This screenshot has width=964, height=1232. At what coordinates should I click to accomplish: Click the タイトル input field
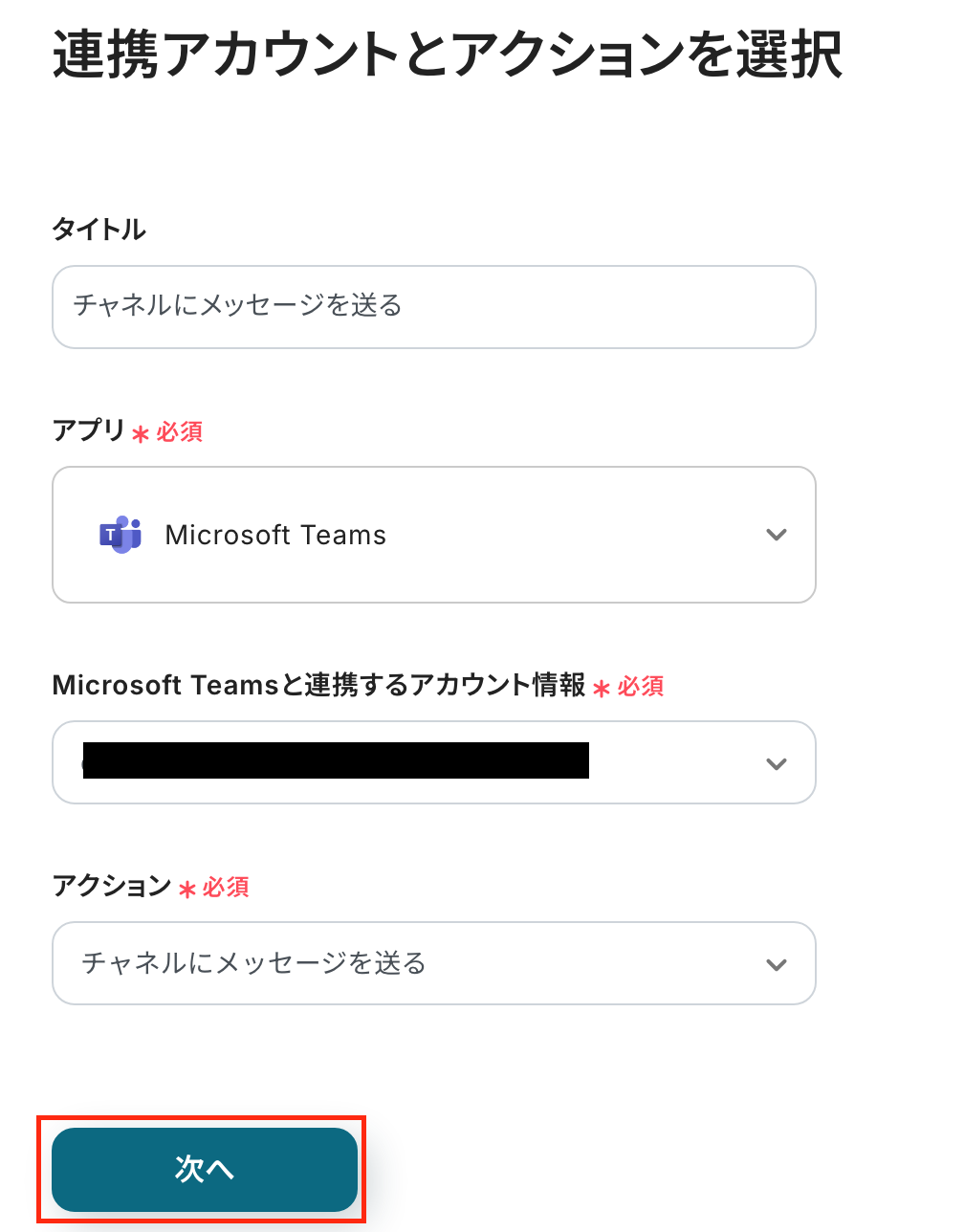pos(433,307)
